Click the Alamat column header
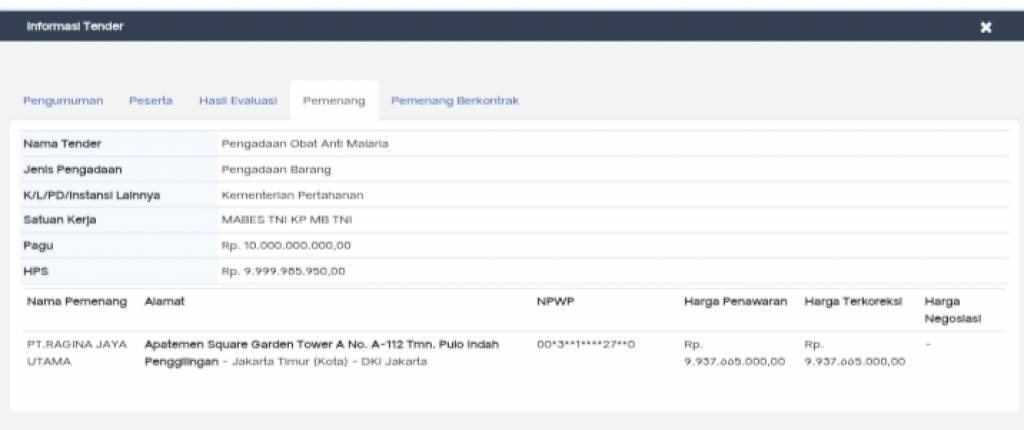This screenshot has height=430, width=1024. tap(165, 300)
